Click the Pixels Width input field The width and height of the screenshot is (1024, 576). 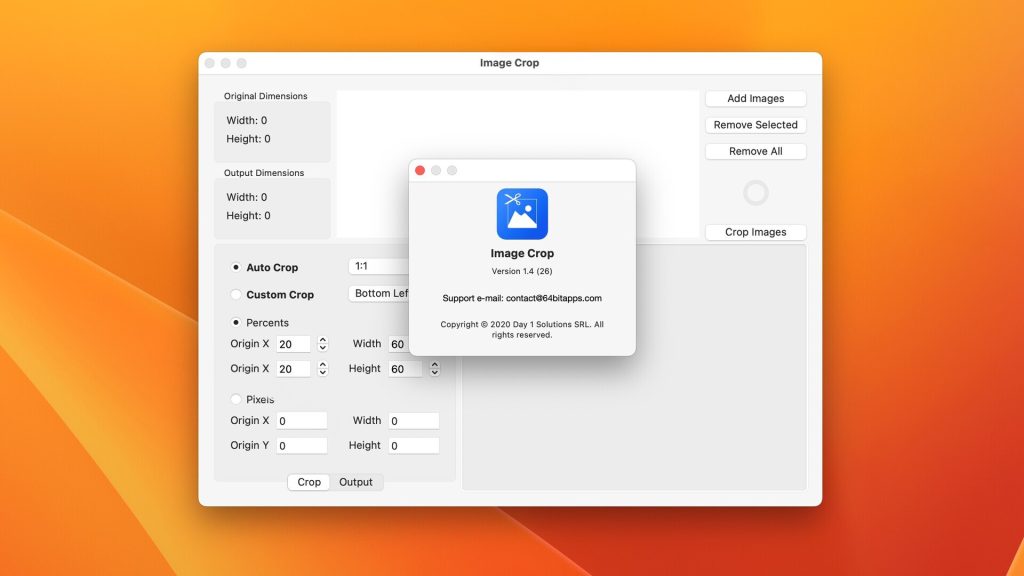tap(413, 421)
